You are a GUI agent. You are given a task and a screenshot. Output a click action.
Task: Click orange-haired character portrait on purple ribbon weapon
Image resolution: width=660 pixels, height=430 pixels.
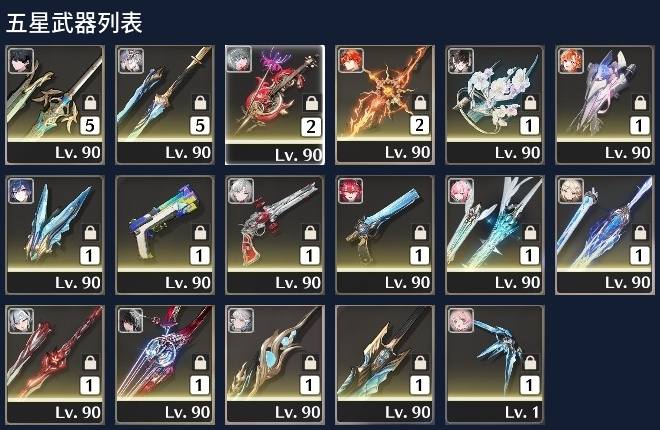[571, 61]
